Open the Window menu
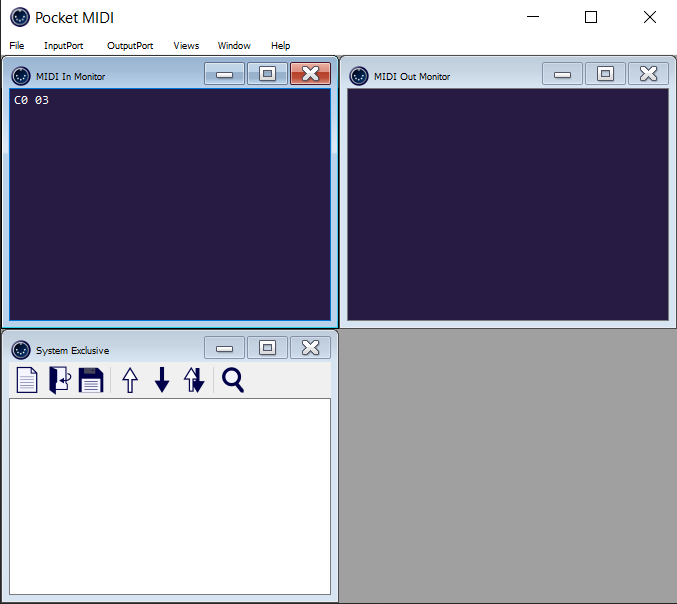 [x=234, y=46]
